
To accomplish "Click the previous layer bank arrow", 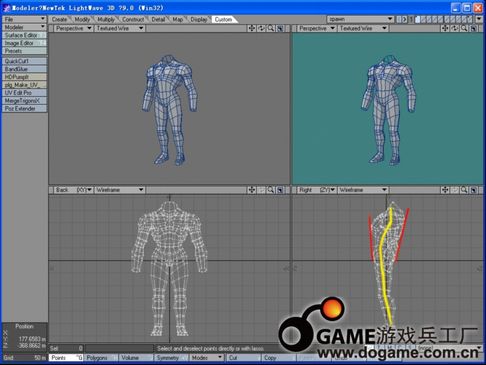I will (x=399, y=19).
